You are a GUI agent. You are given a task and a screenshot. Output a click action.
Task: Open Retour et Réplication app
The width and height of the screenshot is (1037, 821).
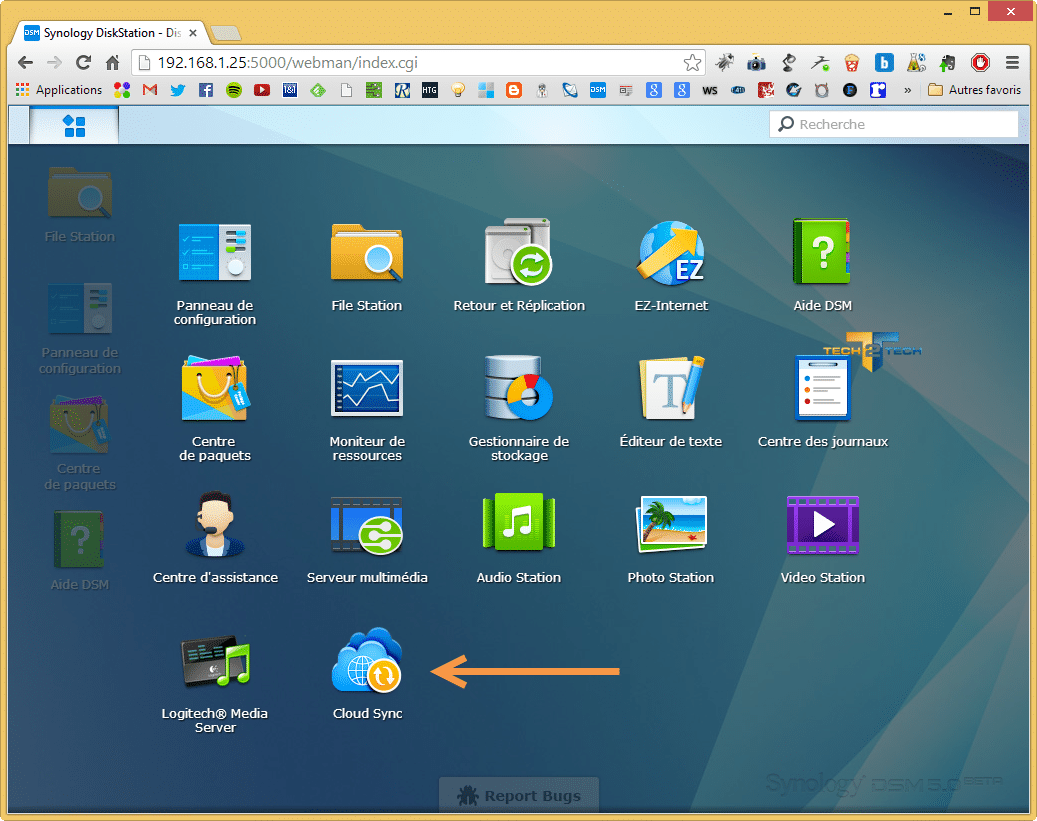(518, 254)
